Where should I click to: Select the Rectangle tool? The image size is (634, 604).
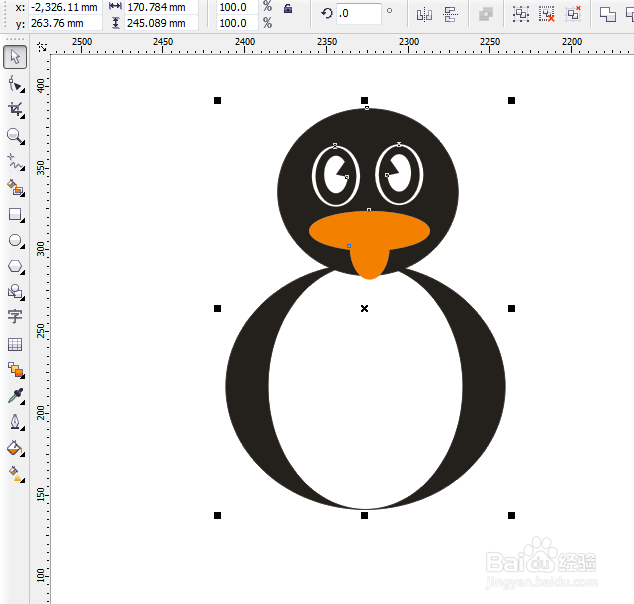[15, 214]
